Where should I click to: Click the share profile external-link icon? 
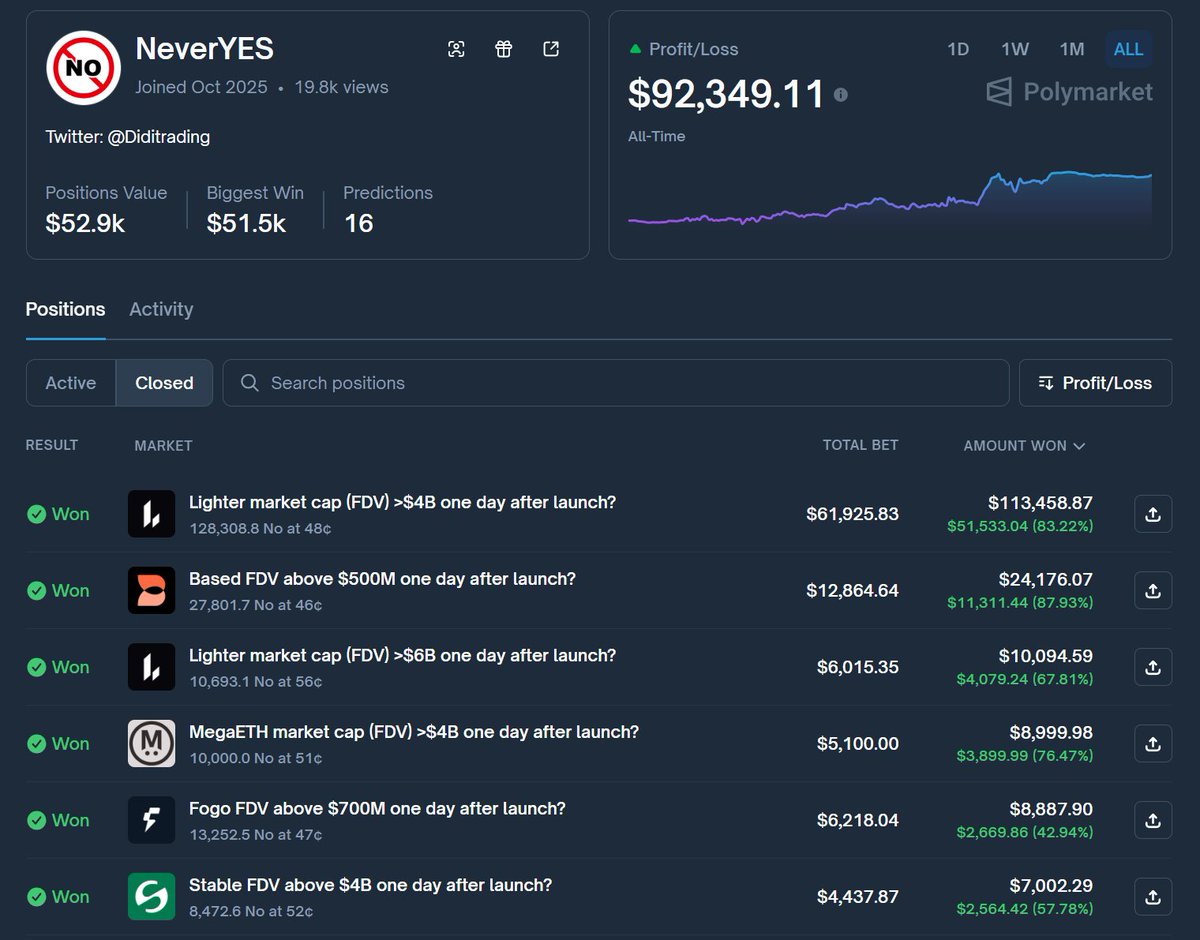(551, 49)
